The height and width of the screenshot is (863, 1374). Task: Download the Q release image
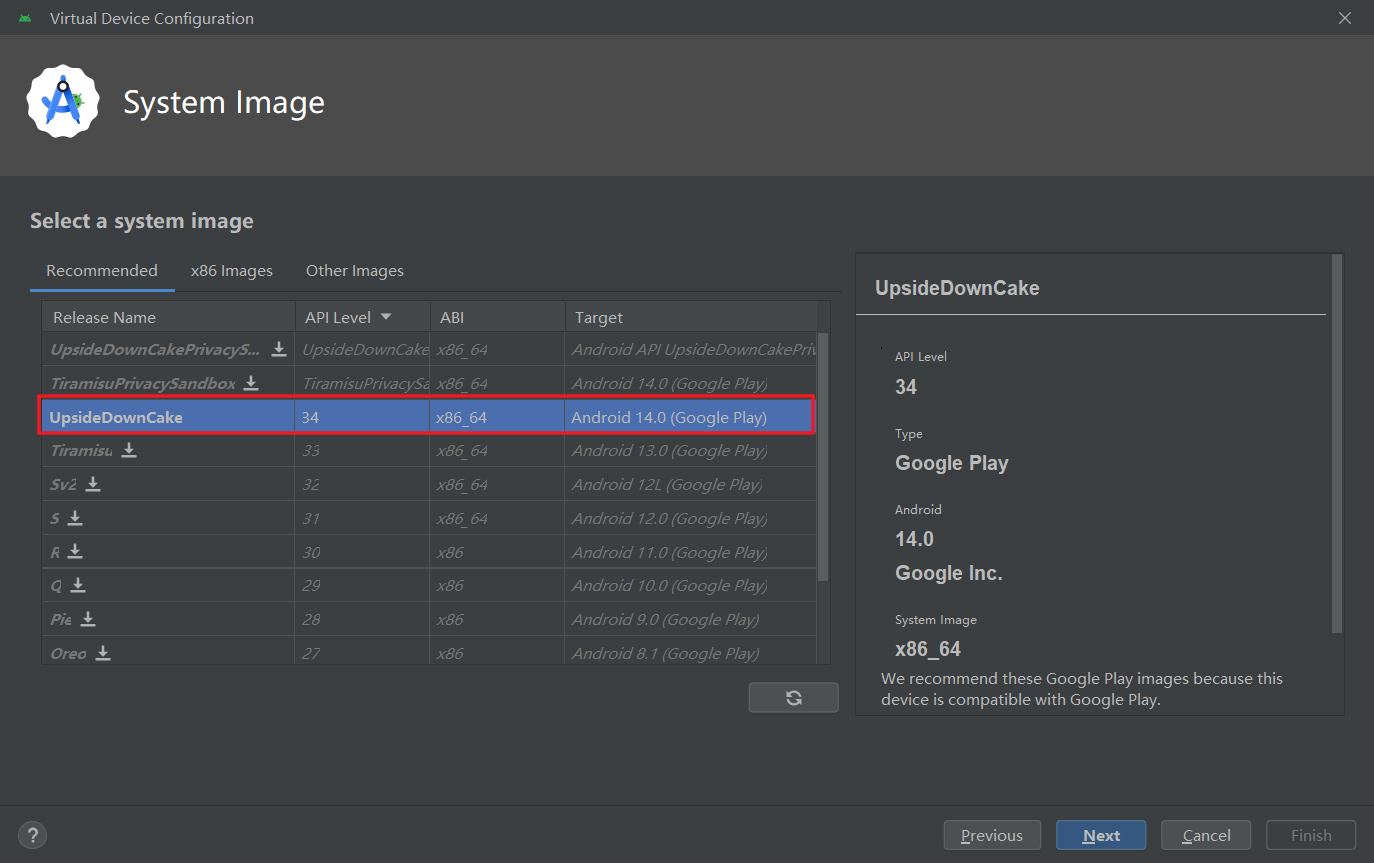pyautogui.click(x=78, y=585)
